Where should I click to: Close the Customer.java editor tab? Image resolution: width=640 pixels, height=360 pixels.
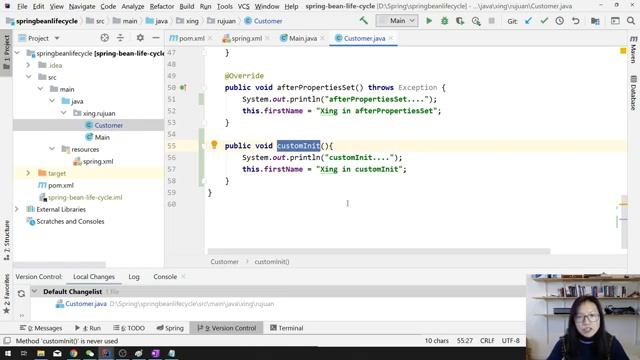click(x=391, y=38)
